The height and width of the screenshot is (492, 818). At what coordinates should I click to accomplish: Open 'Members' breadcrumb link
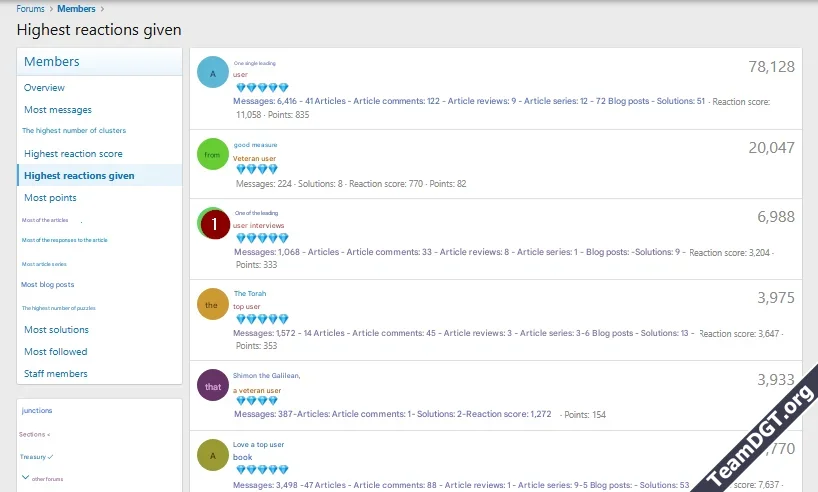click(x=76, y=9)
